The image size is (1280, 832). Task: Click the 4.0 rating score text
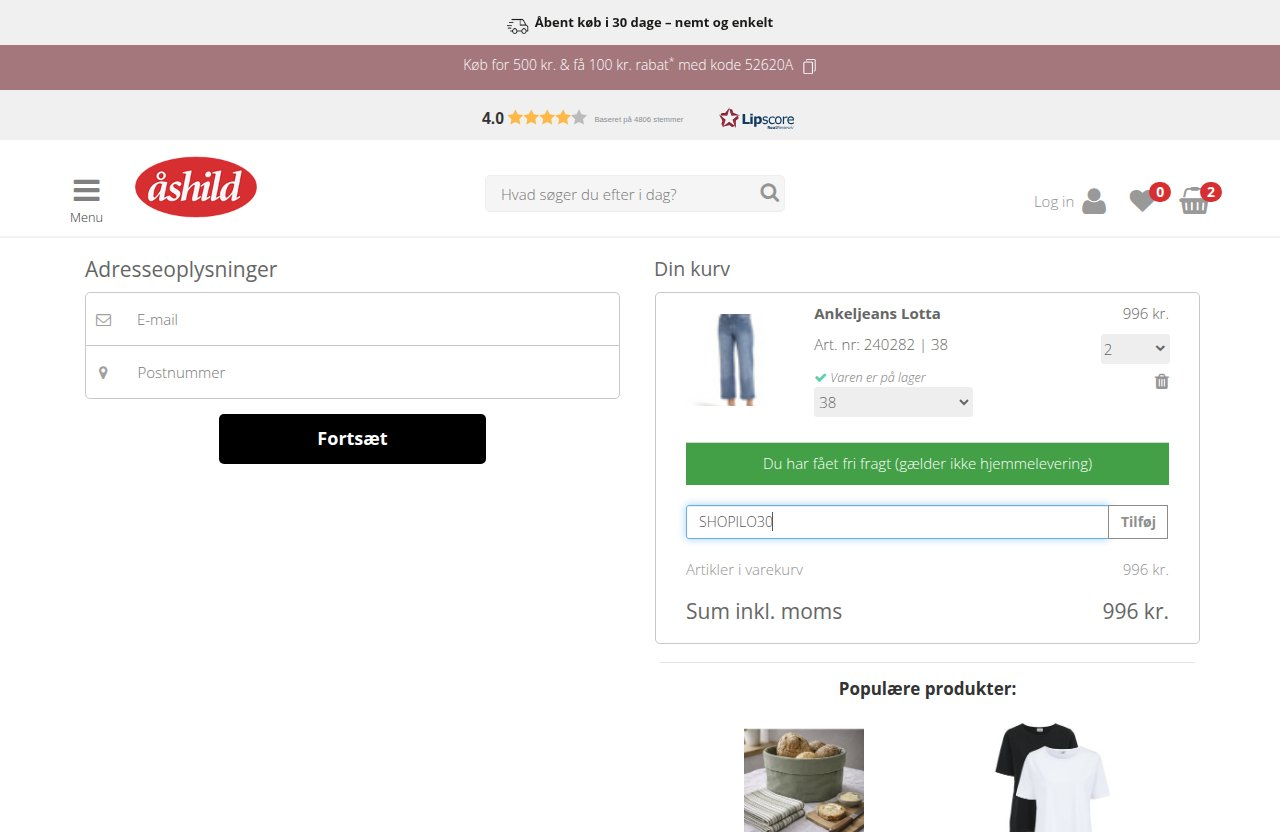click(492, 118)
